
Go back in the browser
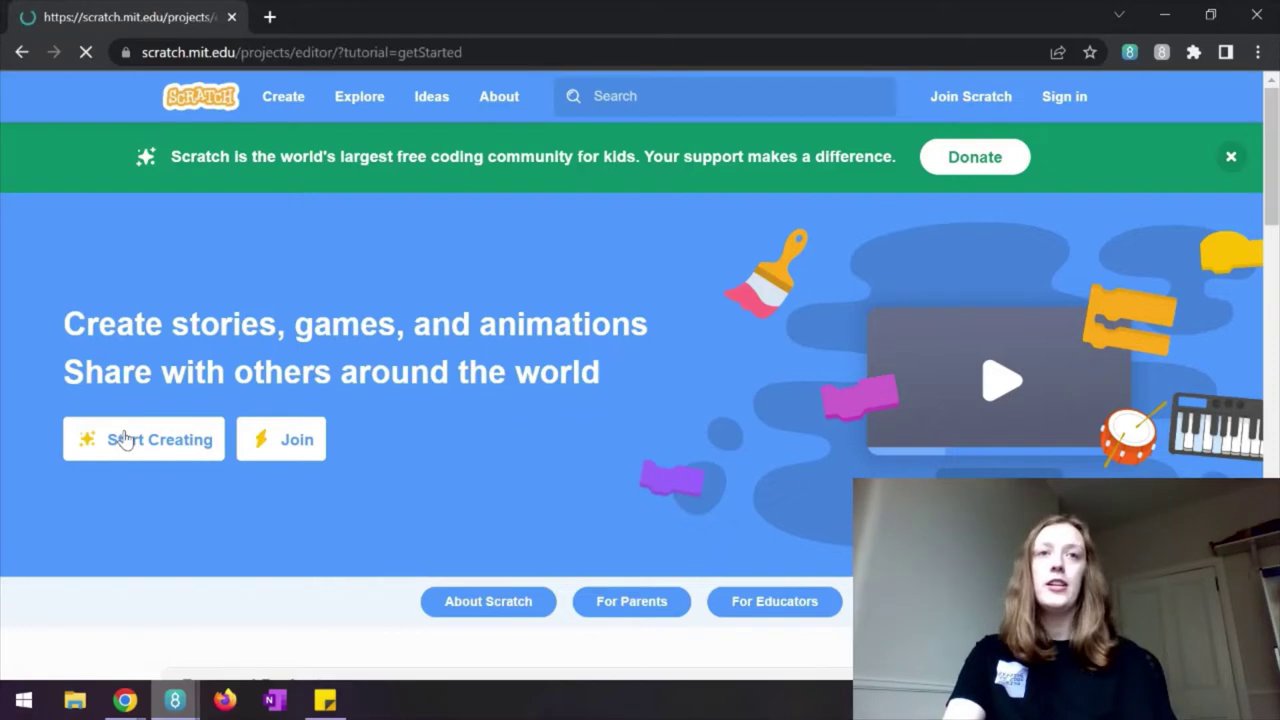click(22, 52)
